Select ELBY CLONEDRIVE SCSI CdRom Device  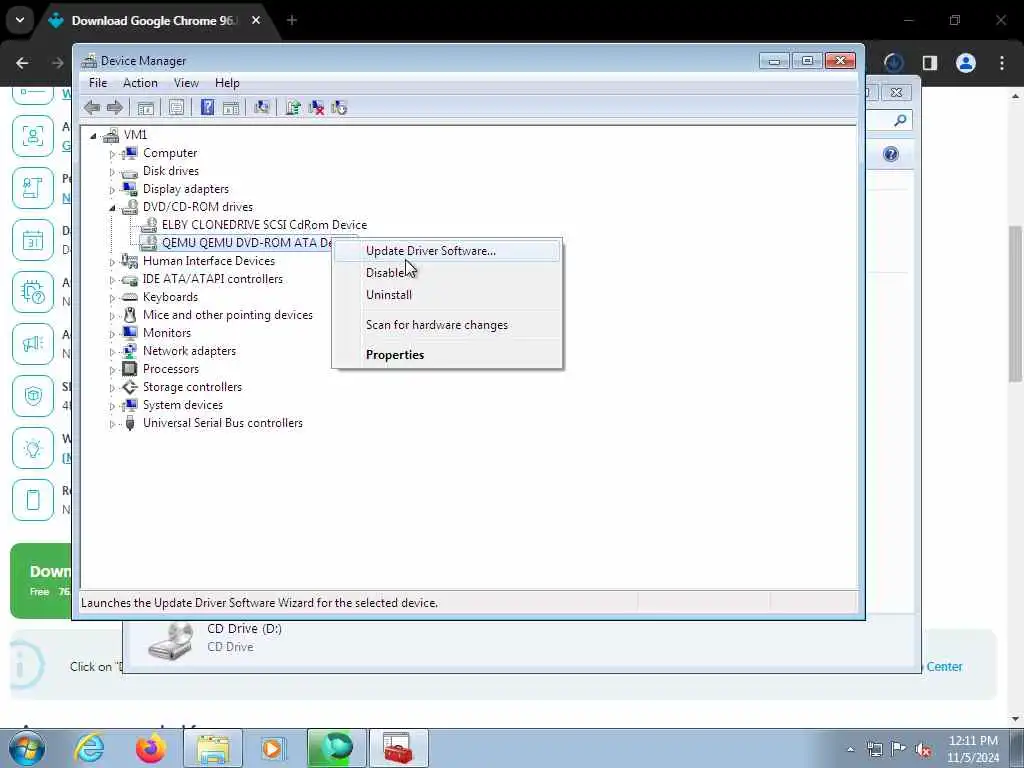264,225
